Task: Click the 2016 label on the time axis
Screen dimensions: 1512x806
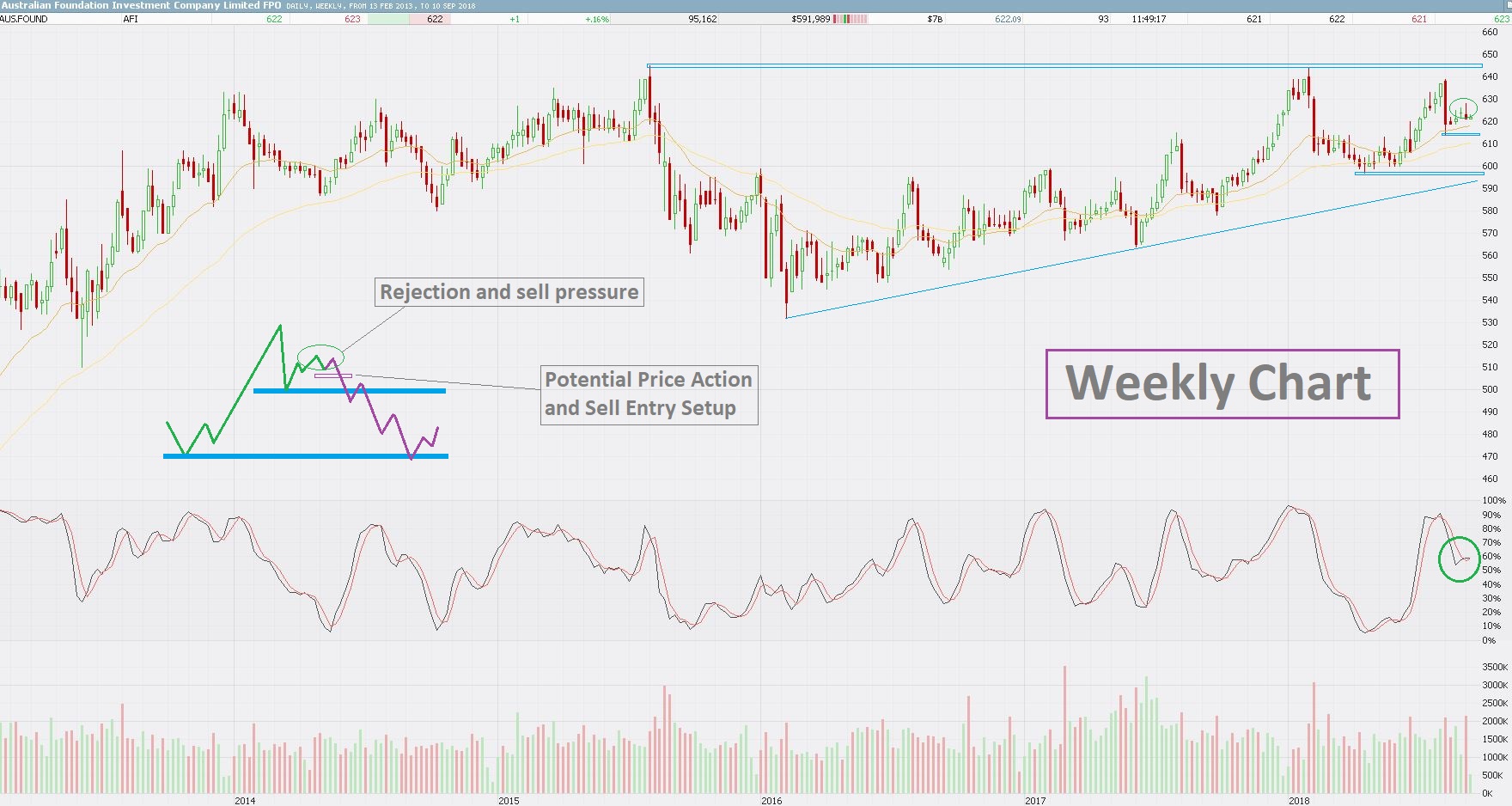Action: (x=771, y=801)
